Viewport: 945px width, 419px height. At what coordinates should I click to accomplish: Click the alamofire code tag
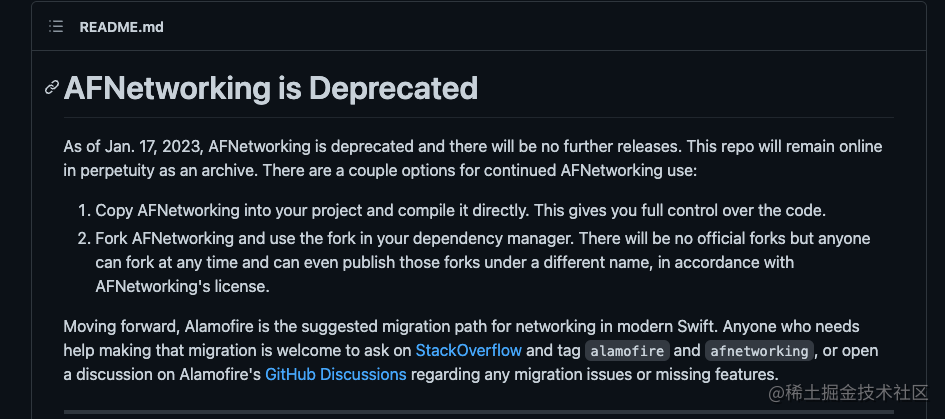(x=626, y=351)
